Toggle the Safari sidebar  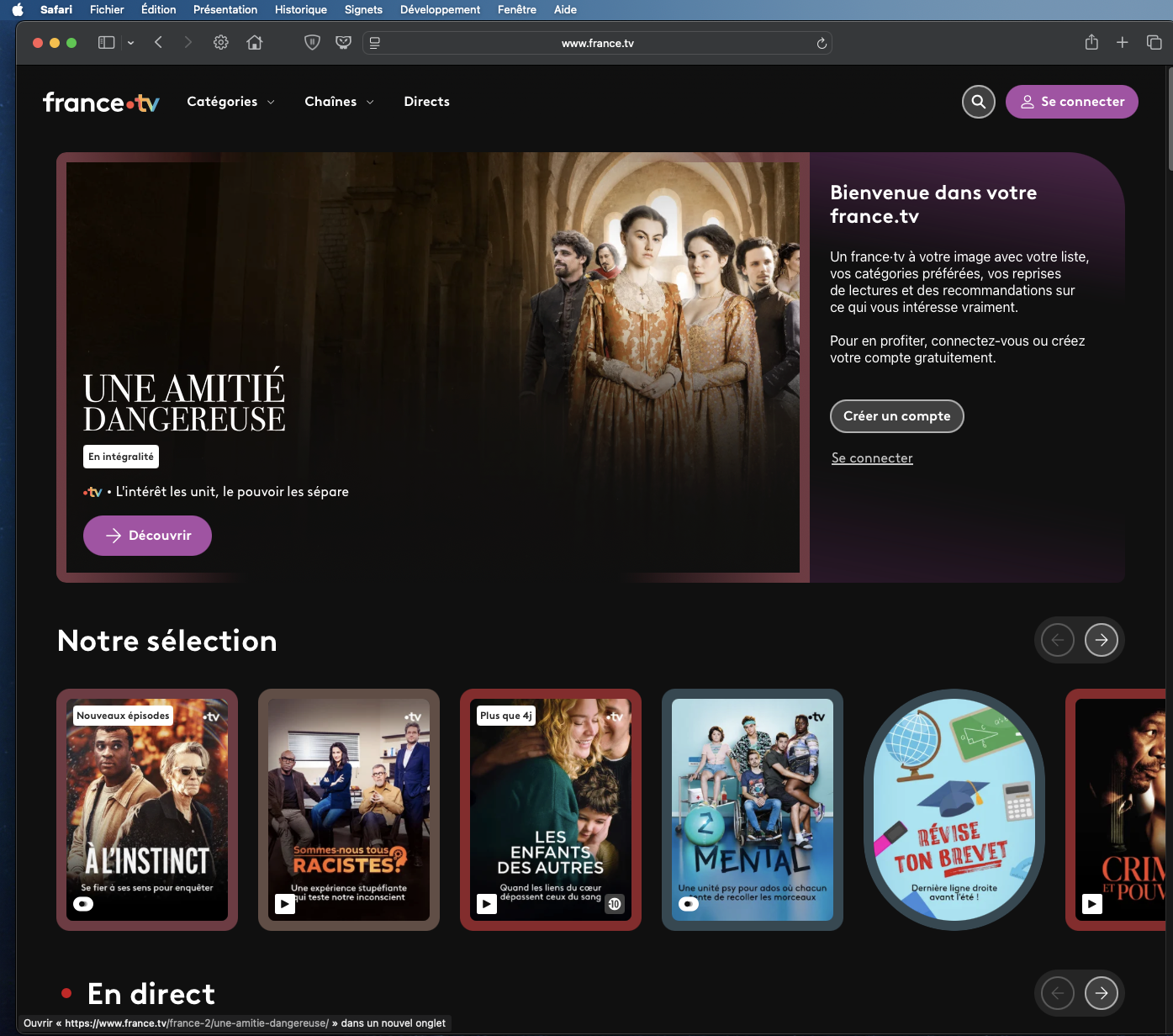(106, 43)
